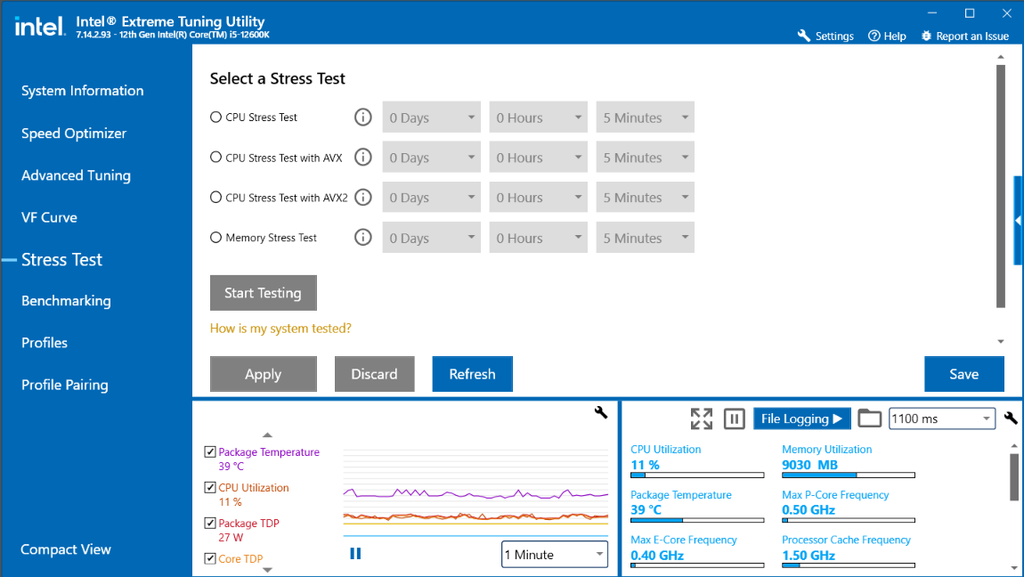1024x577 pixels.
Task: Open Minutes dropdown for Memory Stress Test
Action: tap(645, 238)
